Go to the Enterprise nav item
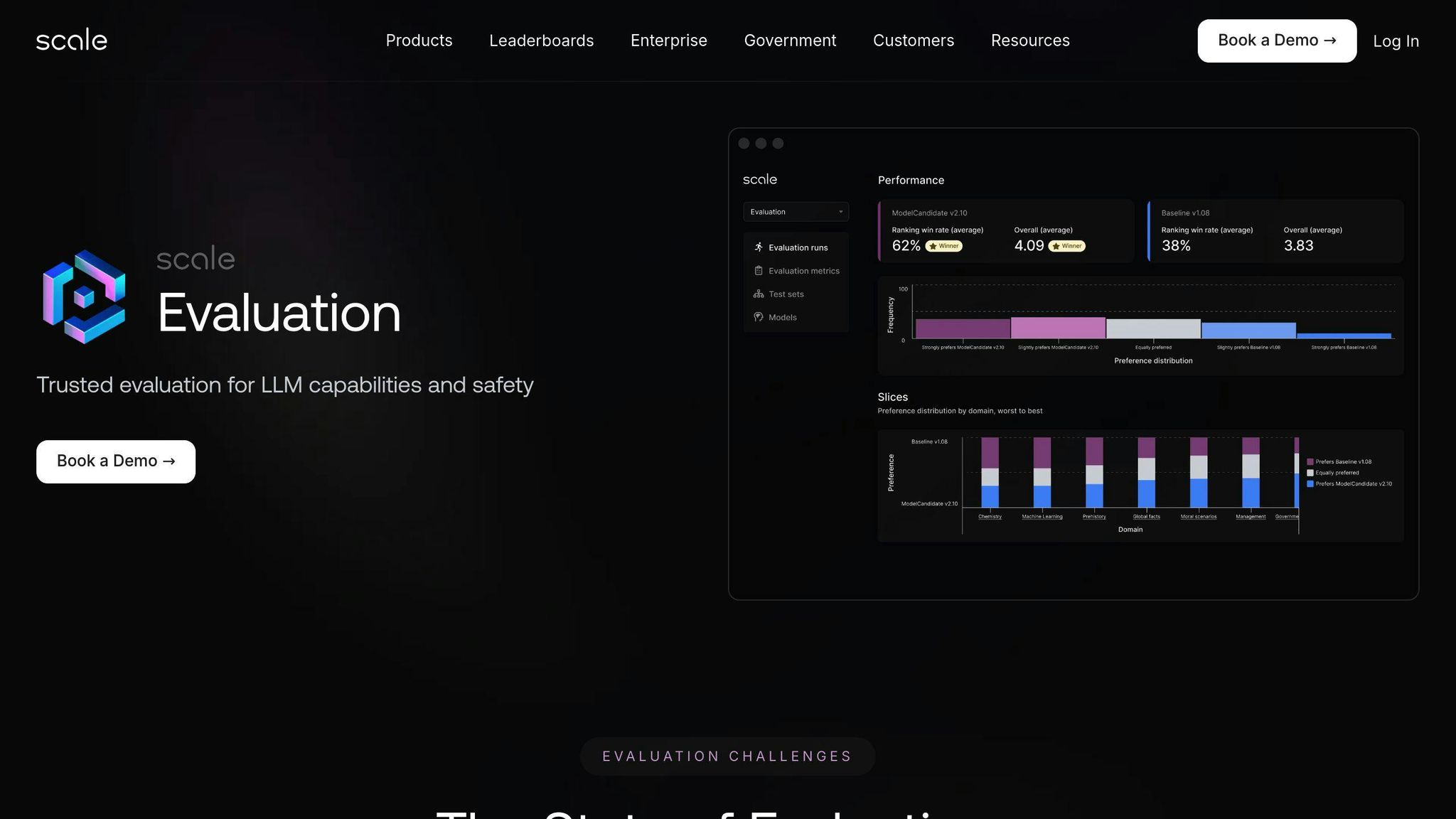Image resolution: width=1456 pixels, height=819 pixels. pyautogui.click(x=668, y=41)
